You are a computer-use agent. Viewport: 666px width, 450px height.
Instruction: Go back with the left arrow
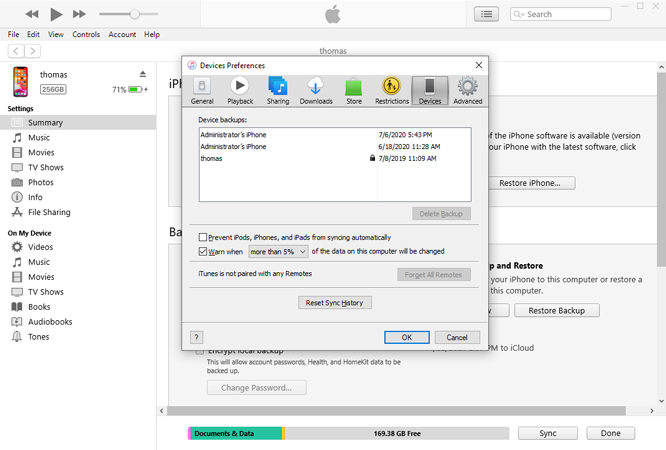pyautogui.click(x=16, y=51)
